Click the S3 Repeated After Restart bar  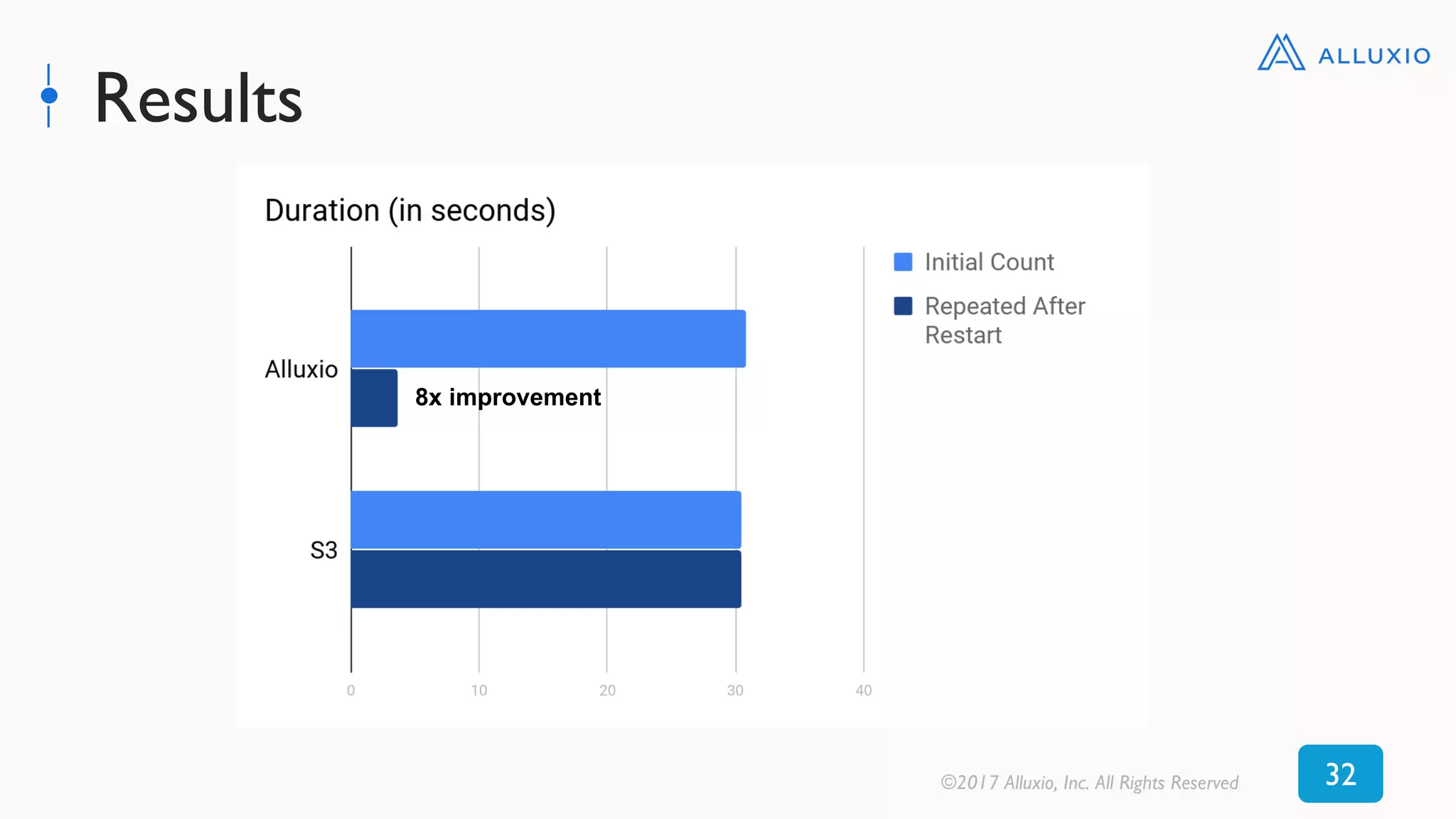(x=546, y=579)
